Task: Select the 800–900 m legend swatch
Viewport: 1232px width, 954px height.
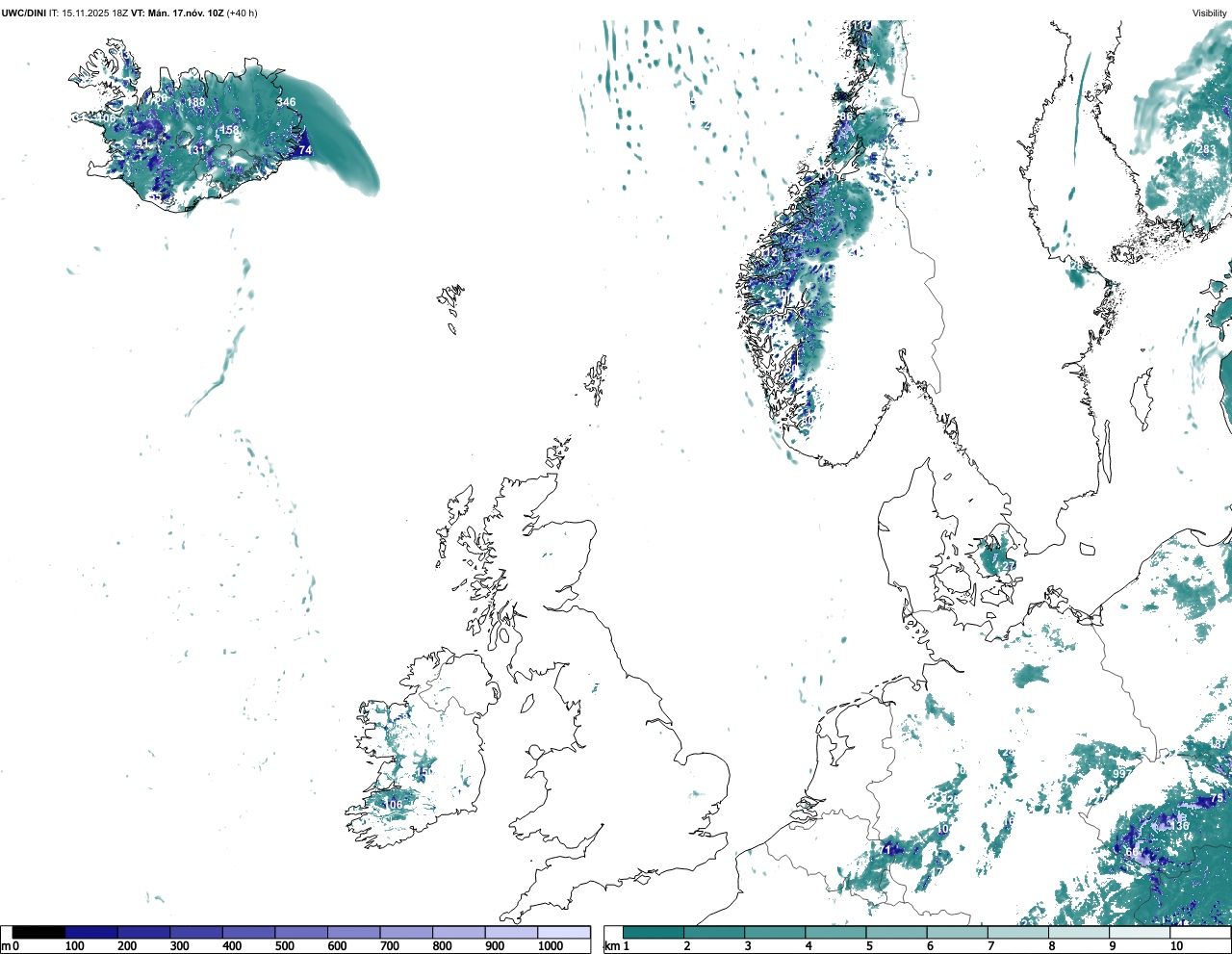Action: pos(458,932)
